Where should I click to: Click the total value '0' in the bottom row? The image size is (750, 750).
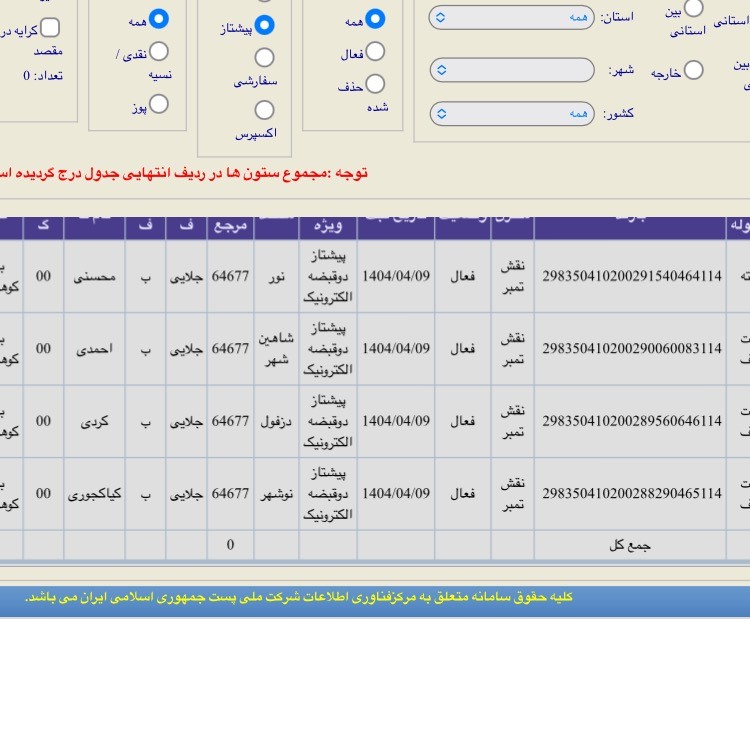coord(230,545)
